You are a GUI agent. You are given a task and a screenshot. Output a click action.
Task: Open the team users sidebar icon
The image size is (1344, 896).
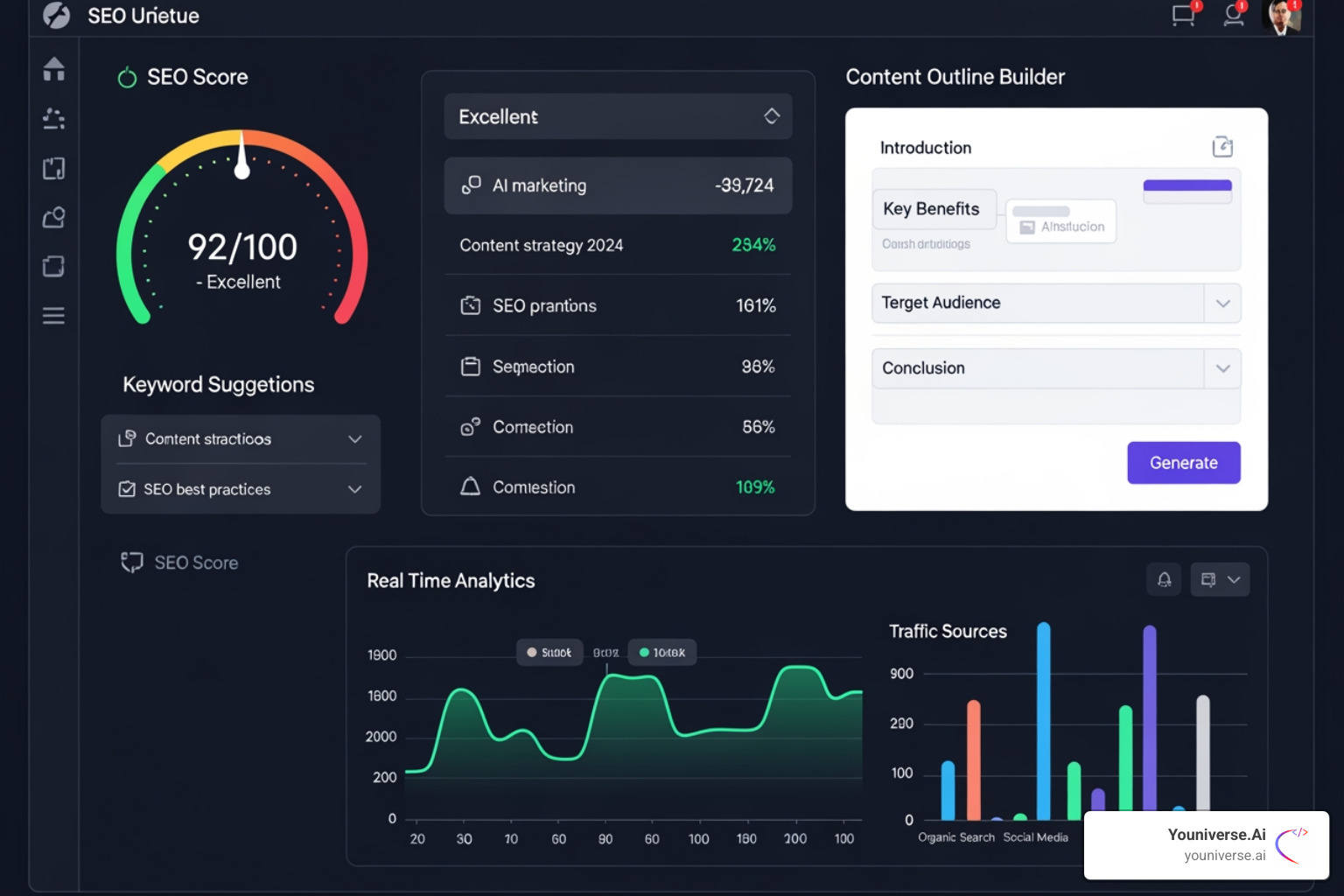point(54,118)
